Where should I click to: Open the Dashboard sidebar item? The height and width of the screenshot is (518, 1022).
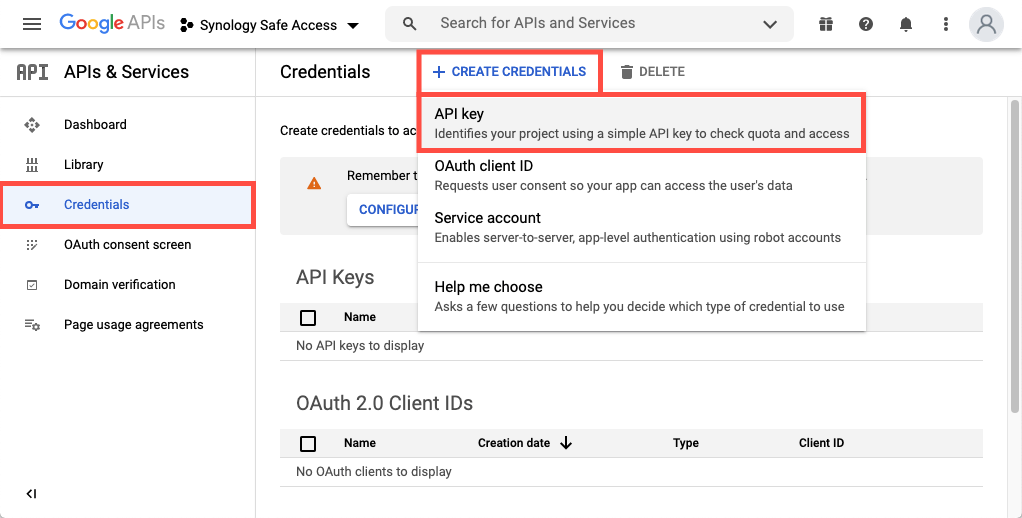point(128,124)
